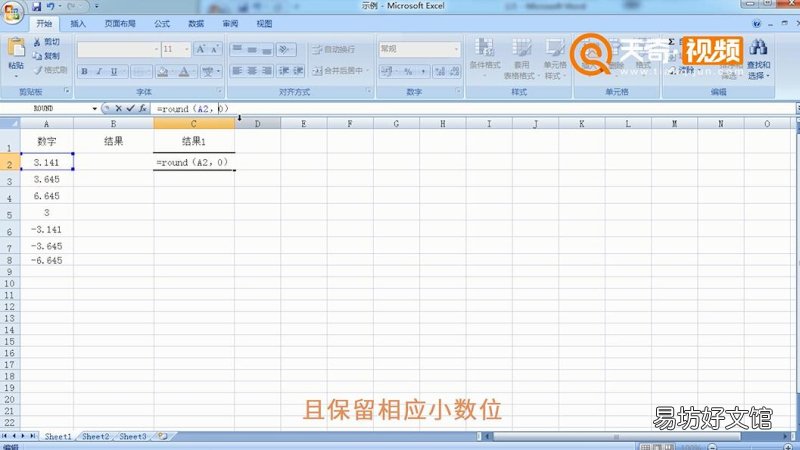800x450 pixels.
Task: Confirm formula with checkmark icon
Action: pyautogui.click(x=131, y=108)
